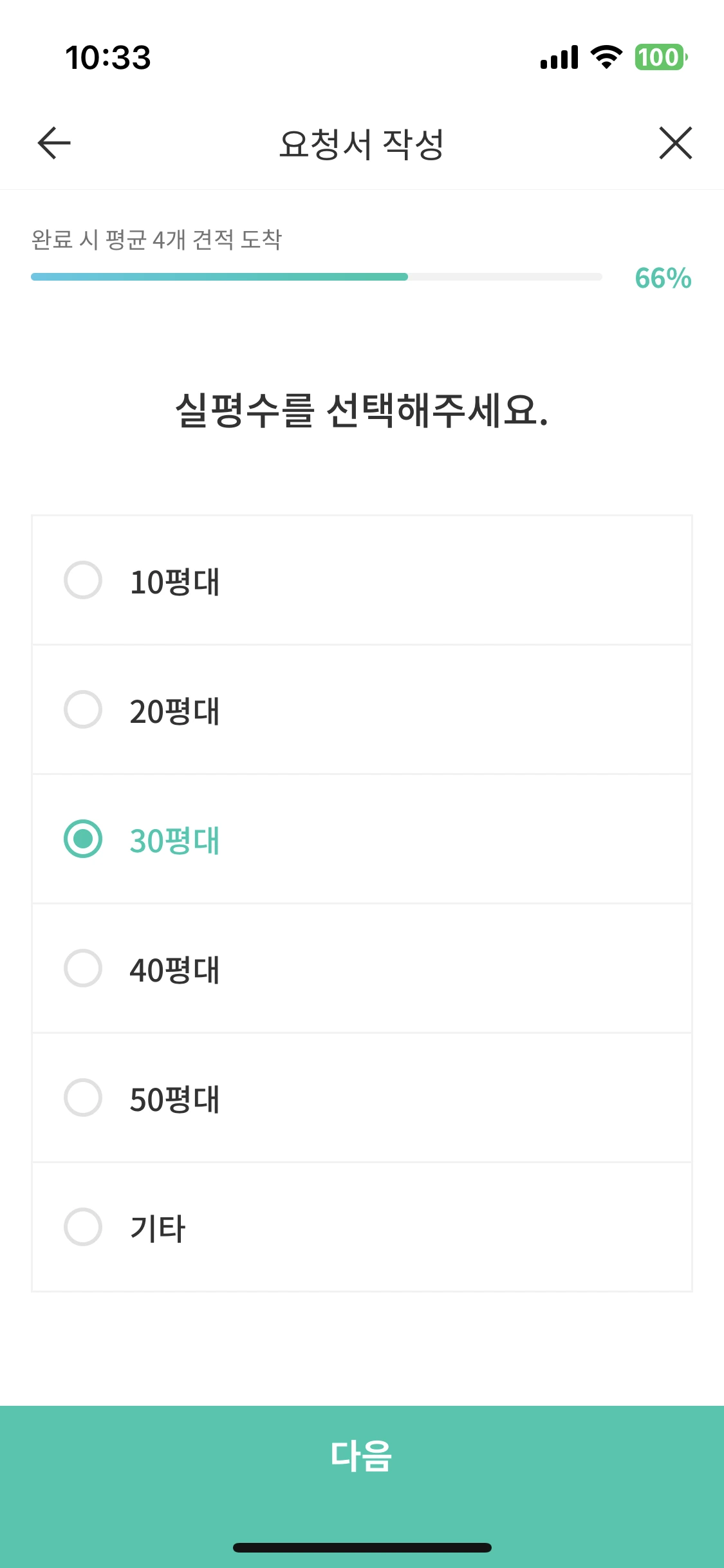Select the 20평대 radio button
This screenshot has width=724, height=1568.
pos(83,710)
